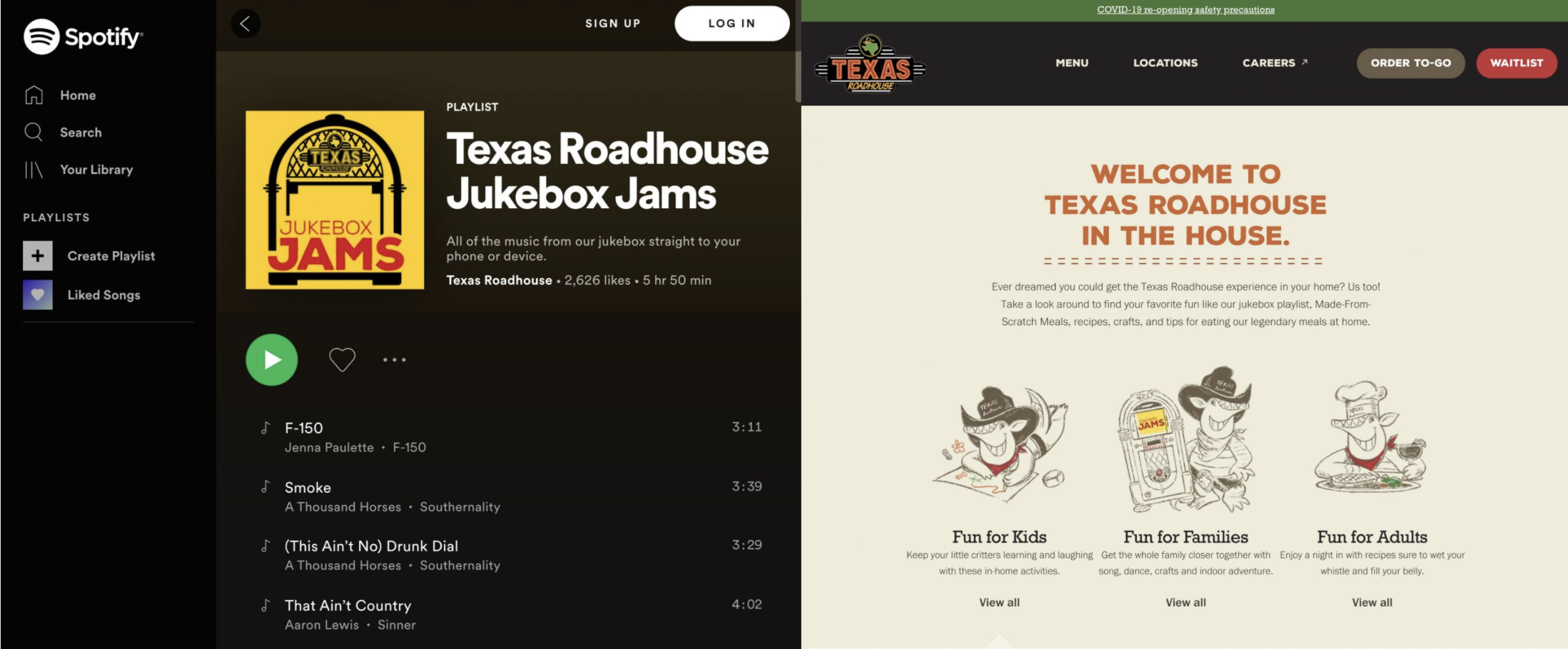Click the red WAITLIST button

1517,63
